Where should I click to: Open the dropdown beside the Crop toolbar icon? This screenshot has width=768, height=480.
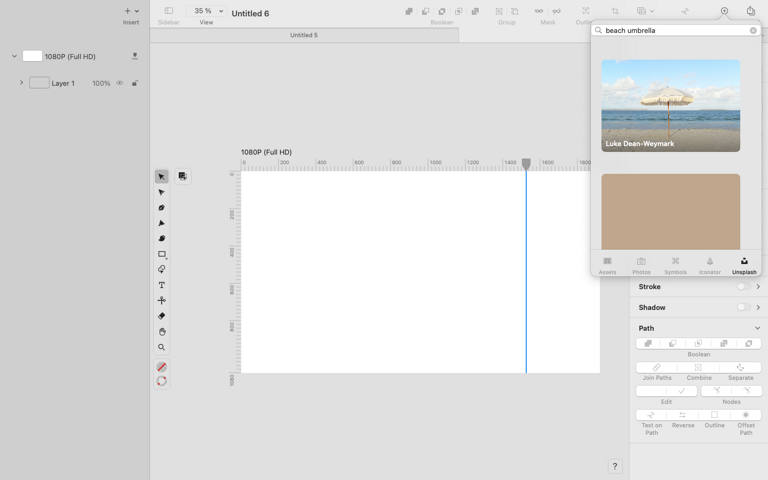click(652, 11)
